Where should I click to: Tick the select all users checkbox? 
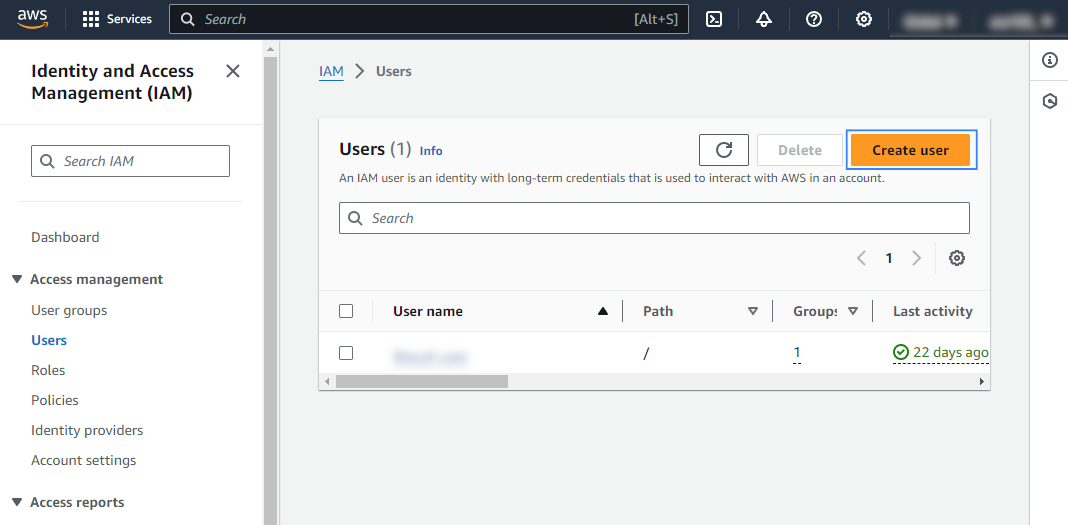click(x=346, y=311)
